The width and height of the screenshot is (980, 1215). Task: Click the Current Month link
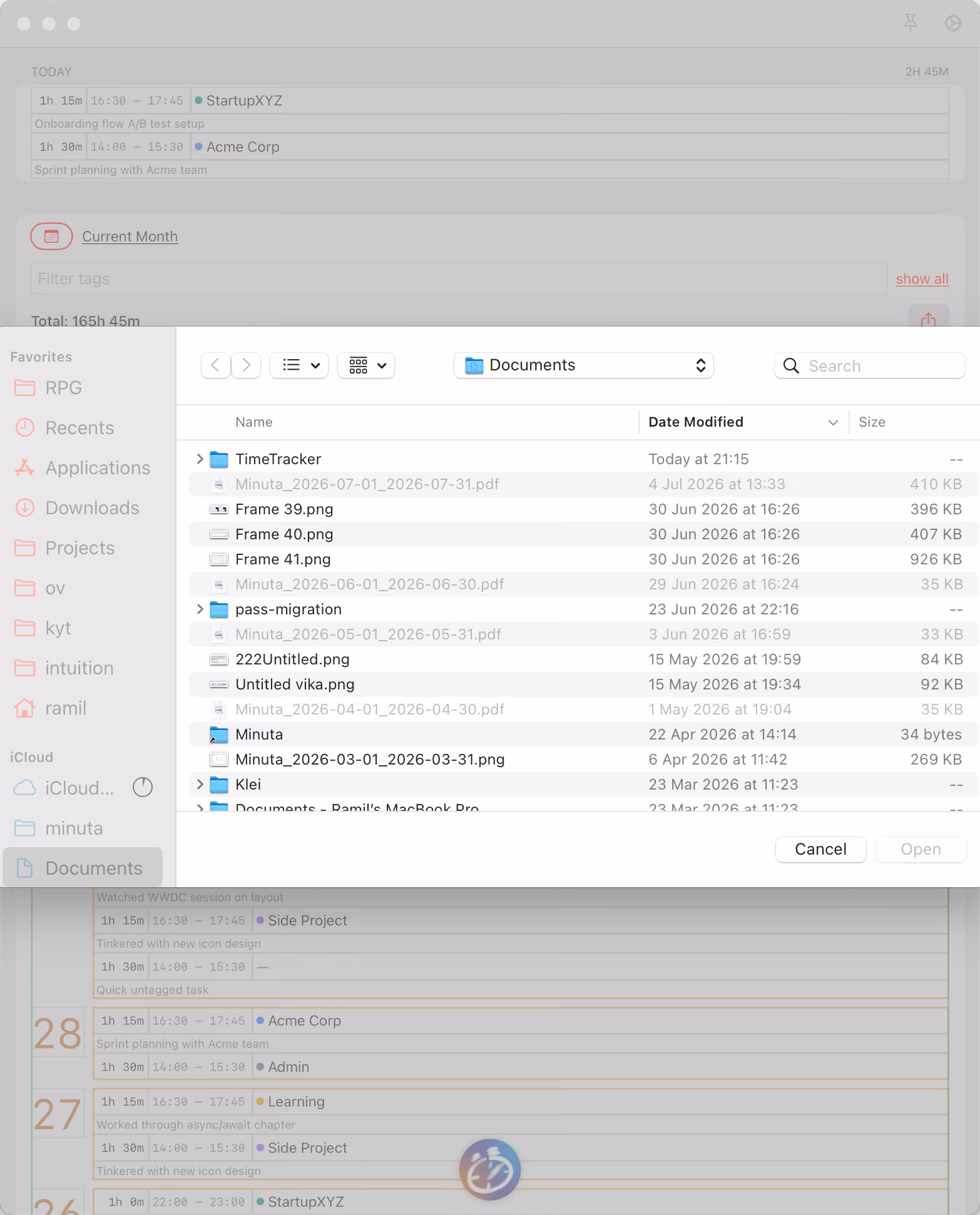tap(130, 236)
